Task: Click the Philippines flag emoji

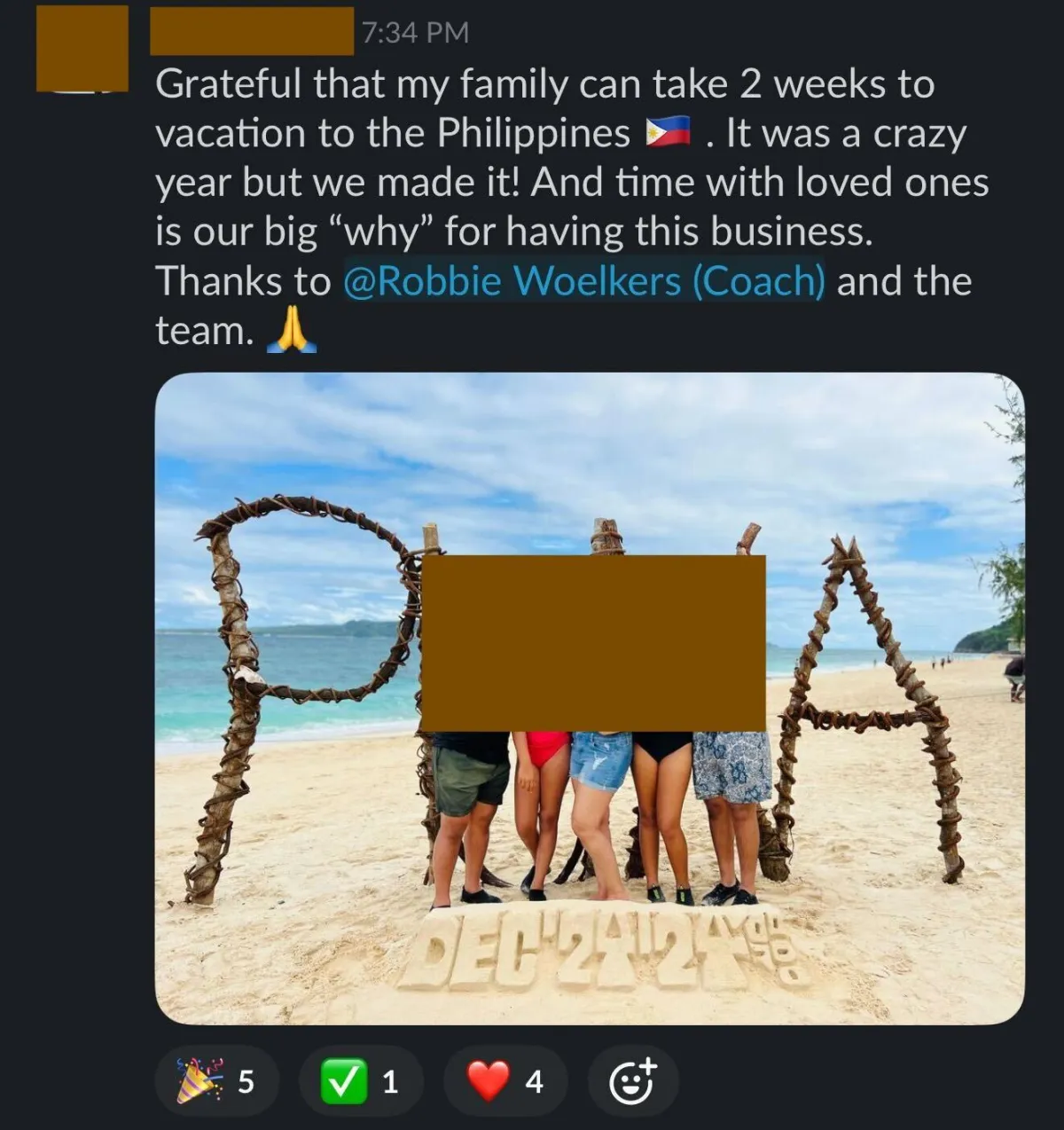Action: pyautogui.click(x=668, y=133)
